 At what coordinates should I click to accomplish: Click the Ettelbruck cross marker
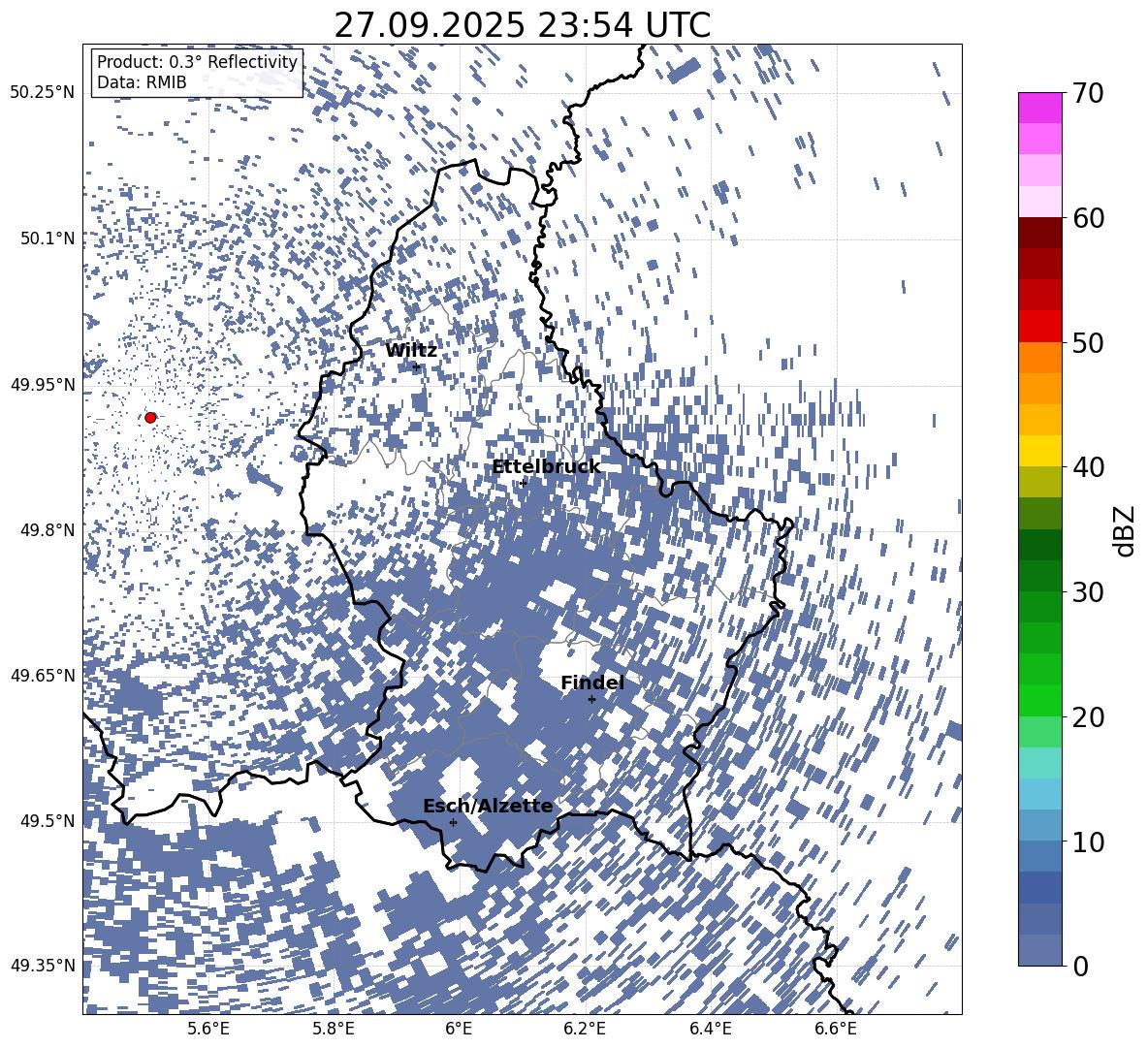[x=523, y=483]
